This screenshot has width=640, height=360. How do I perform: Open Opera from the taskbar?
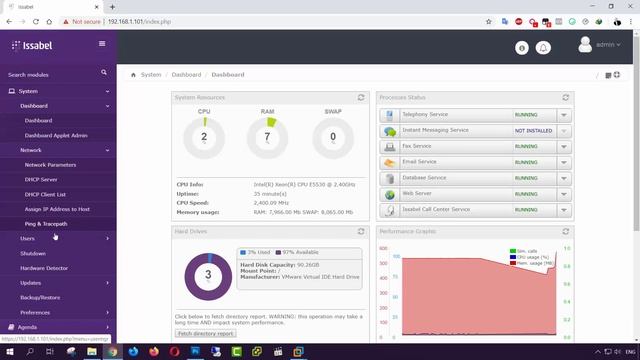[174, 351]
